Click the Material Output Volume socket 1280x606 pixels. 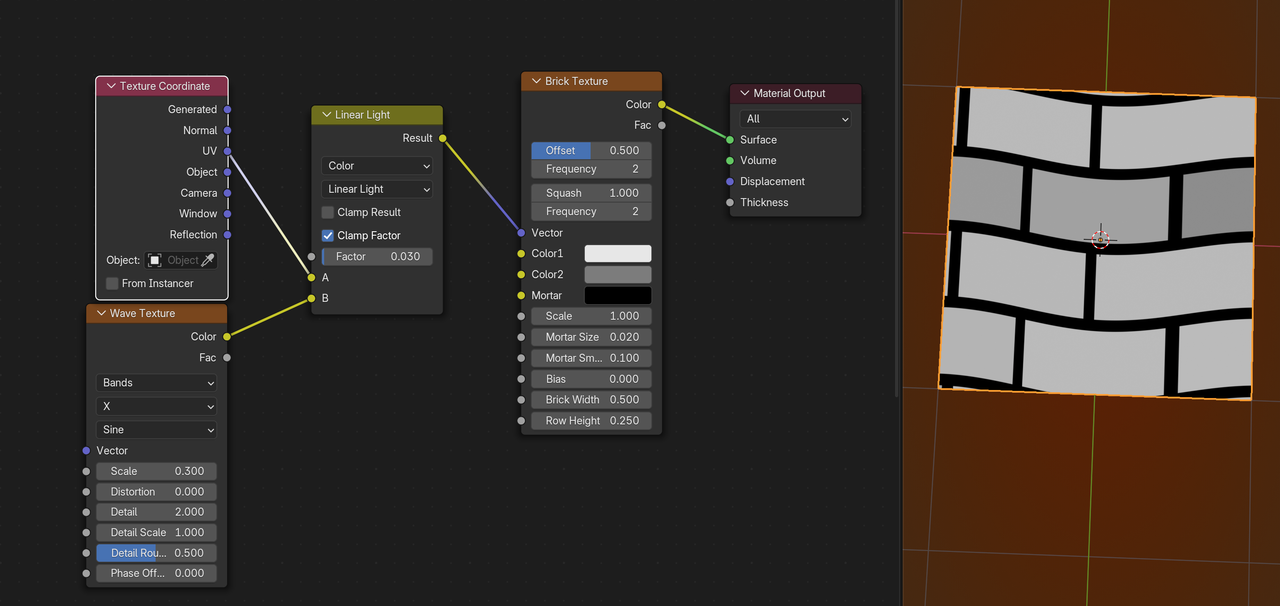730,160
